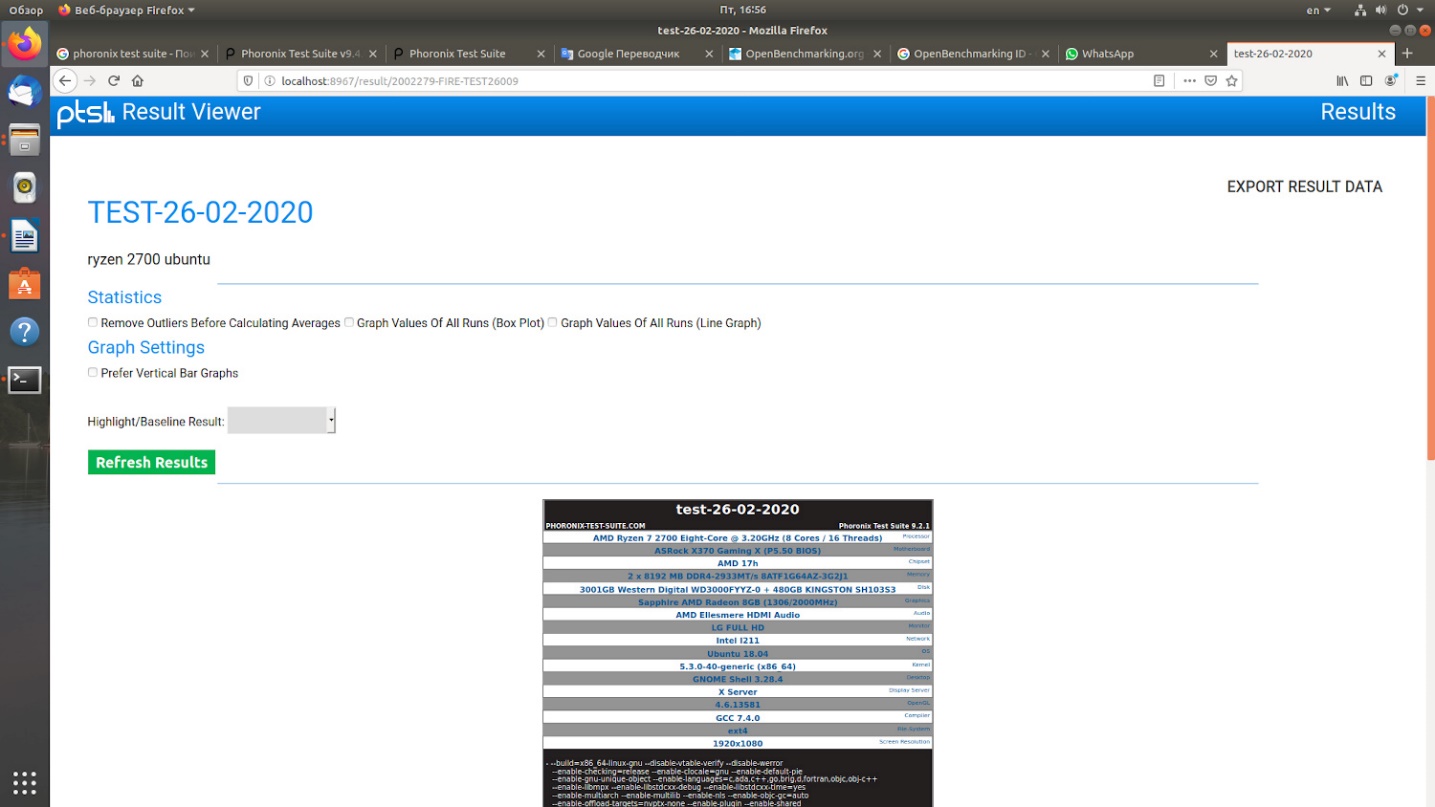Save page to Pocket

(1210, 81)
